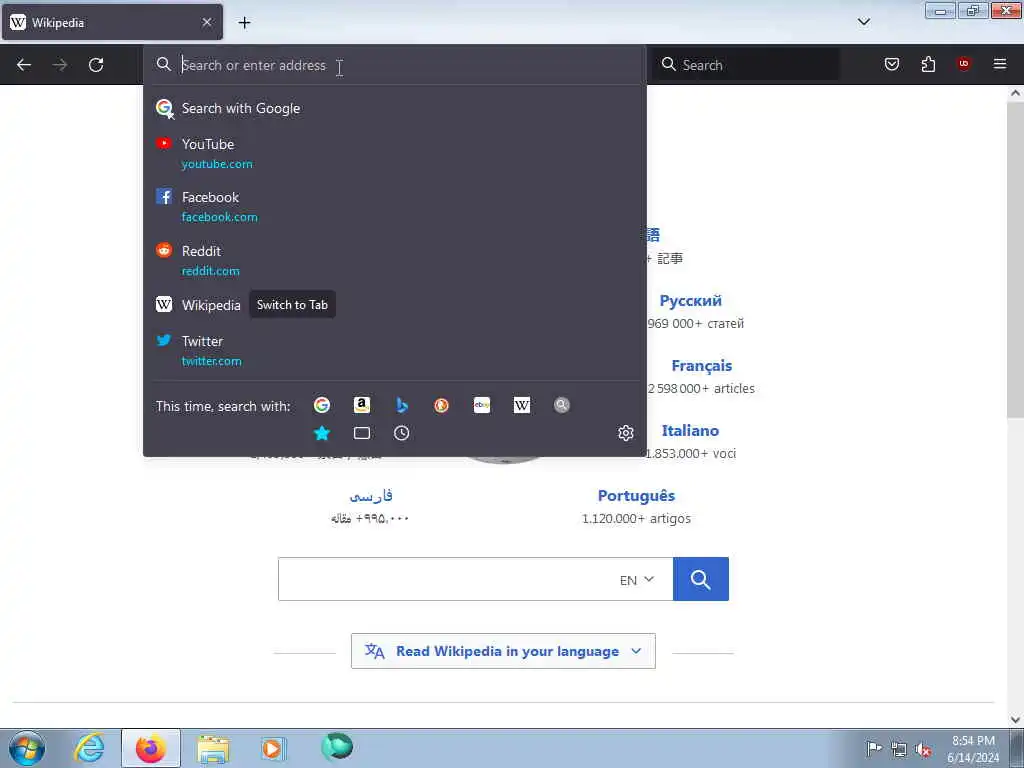Click the Firefox taskbar icon
Image resolution: width=1024 pixels, height=768 pixels.
150,748
